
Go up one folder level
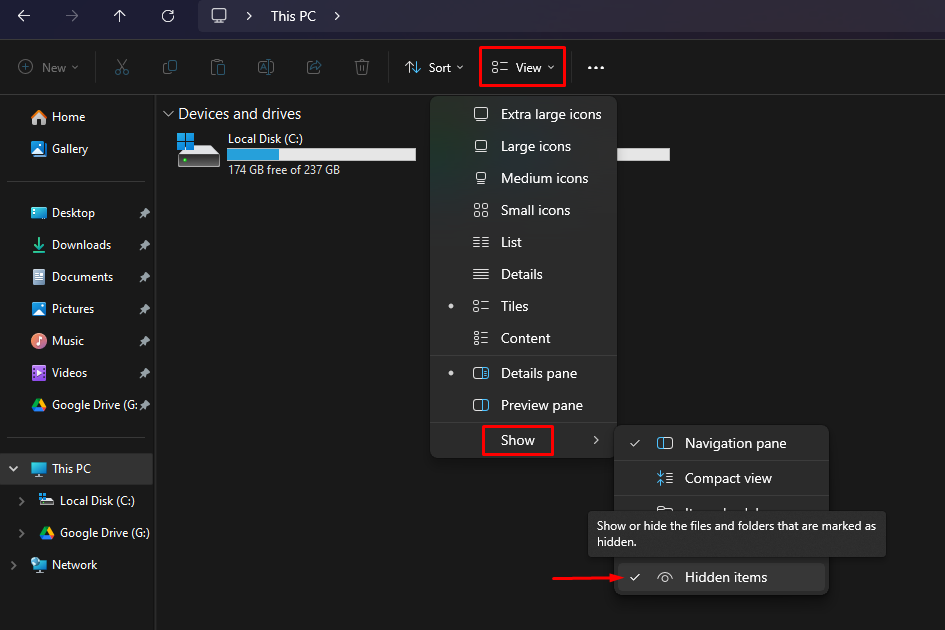click(119, 16)
